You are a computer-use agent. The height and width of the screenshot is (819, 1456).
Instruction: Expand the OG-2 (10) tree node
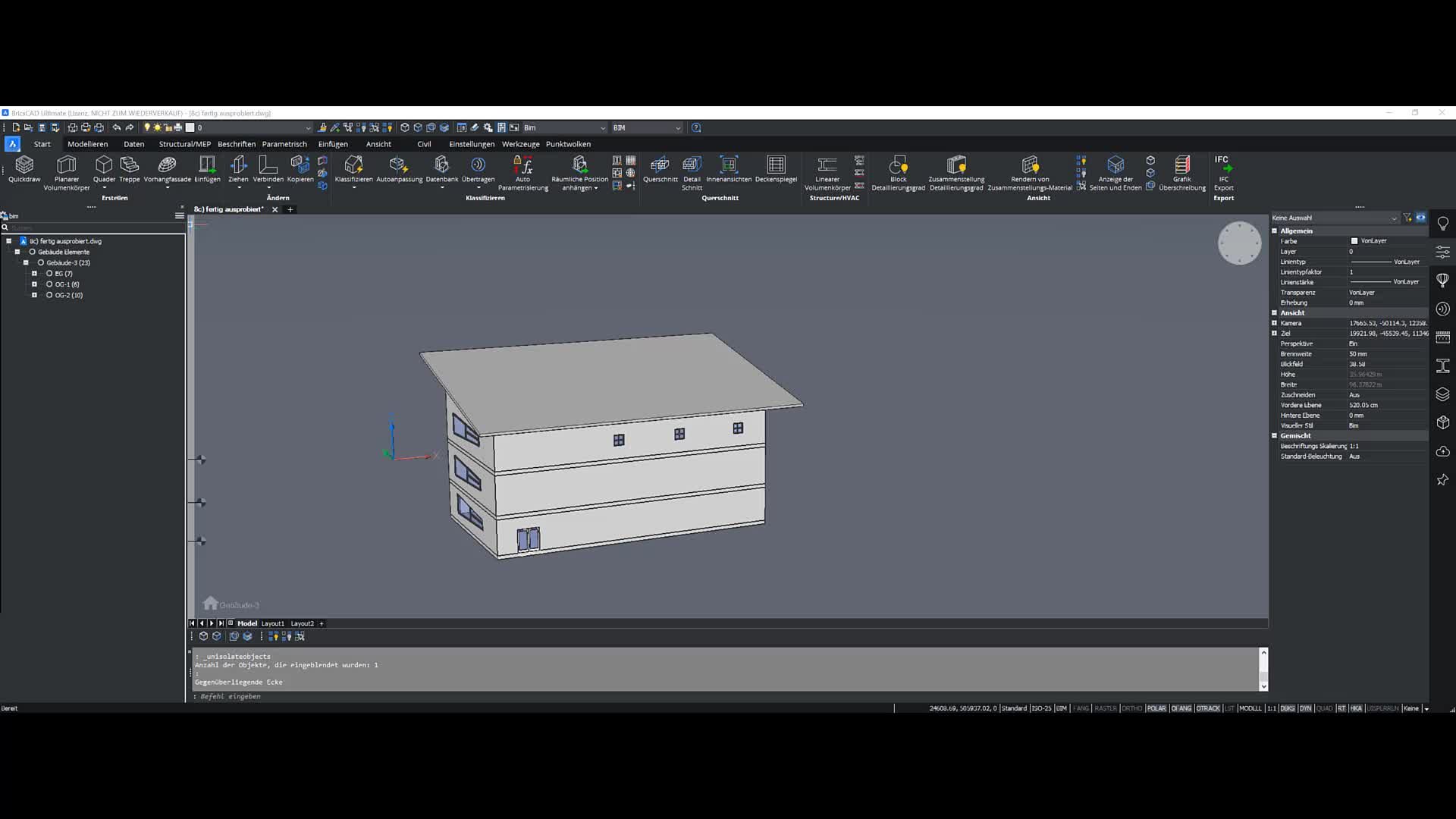[34, 295]
